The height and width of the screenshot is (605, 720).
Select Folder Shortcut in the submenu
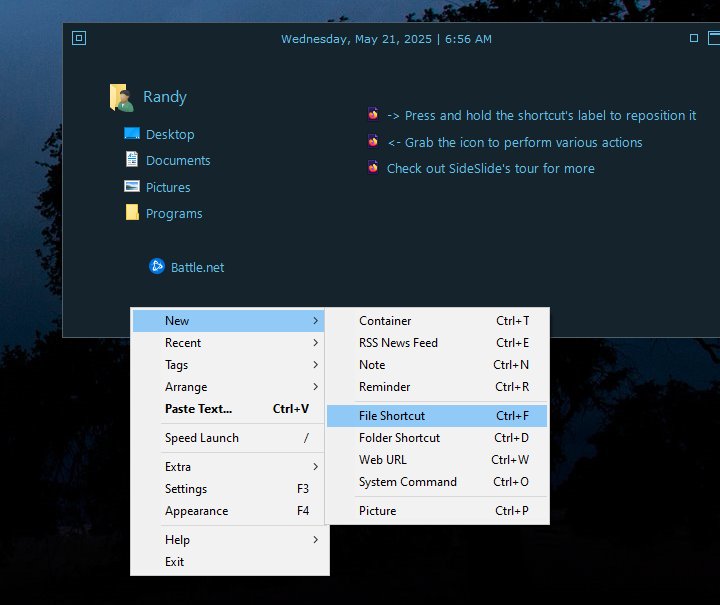(437, 438)
